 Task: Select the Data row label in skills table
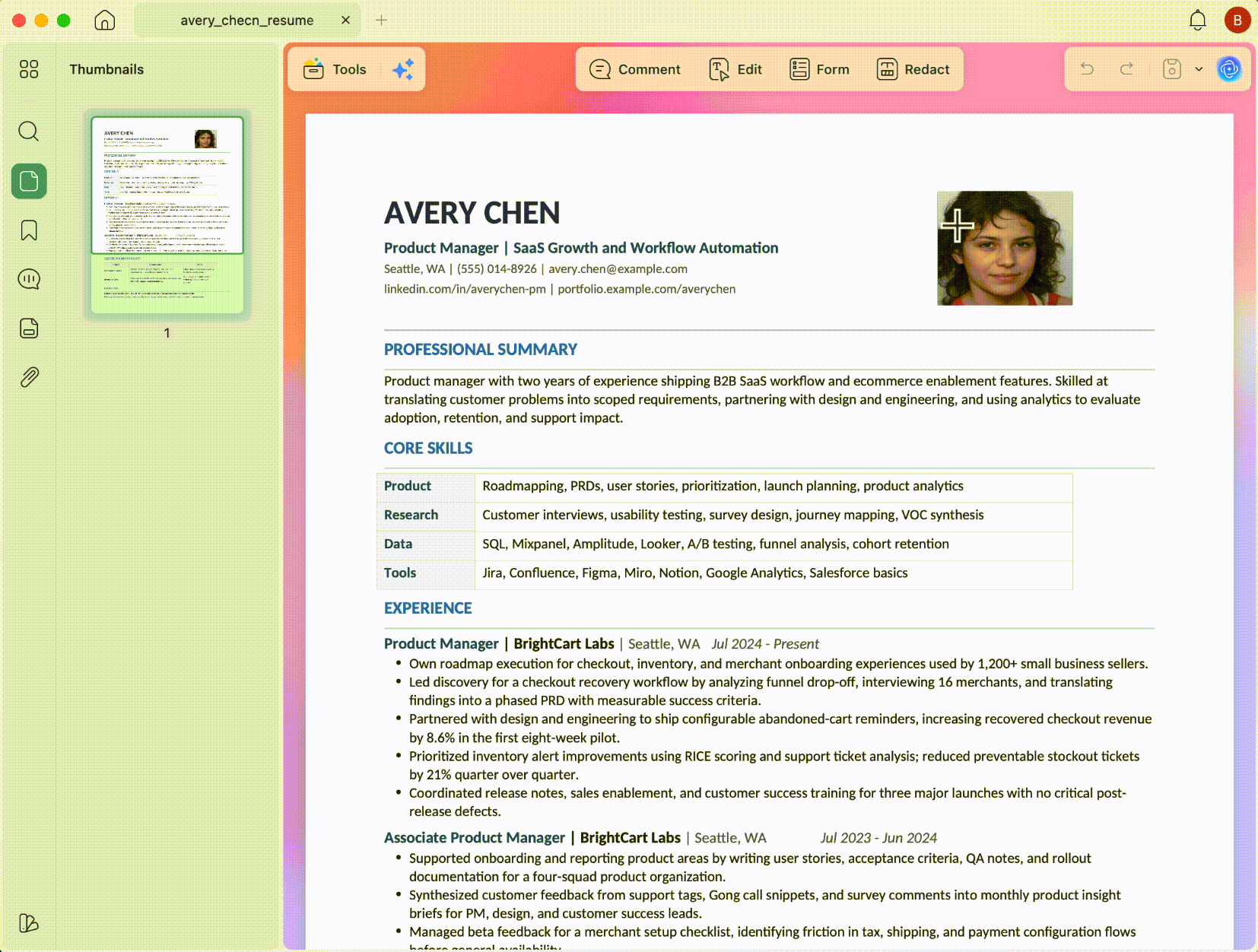398,544
